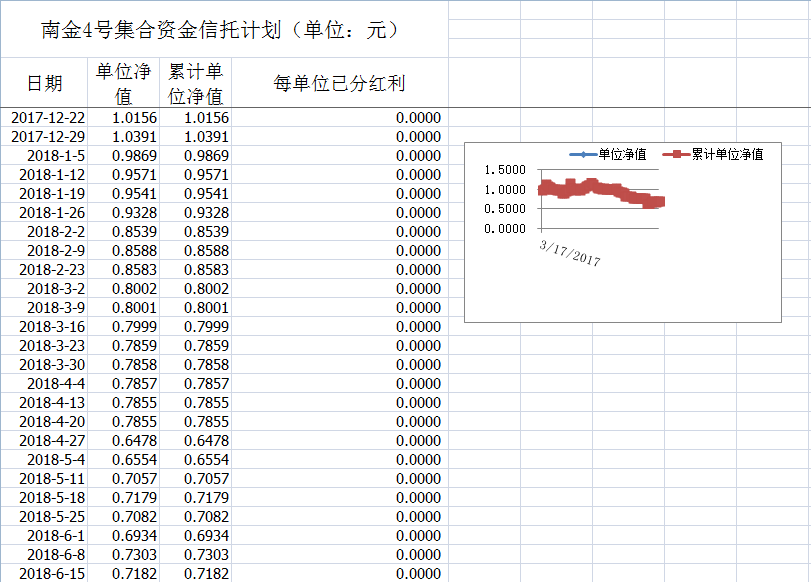
Task: Click the 累计单位净值 legend entry in chart
Action: (x=717, y=154)
